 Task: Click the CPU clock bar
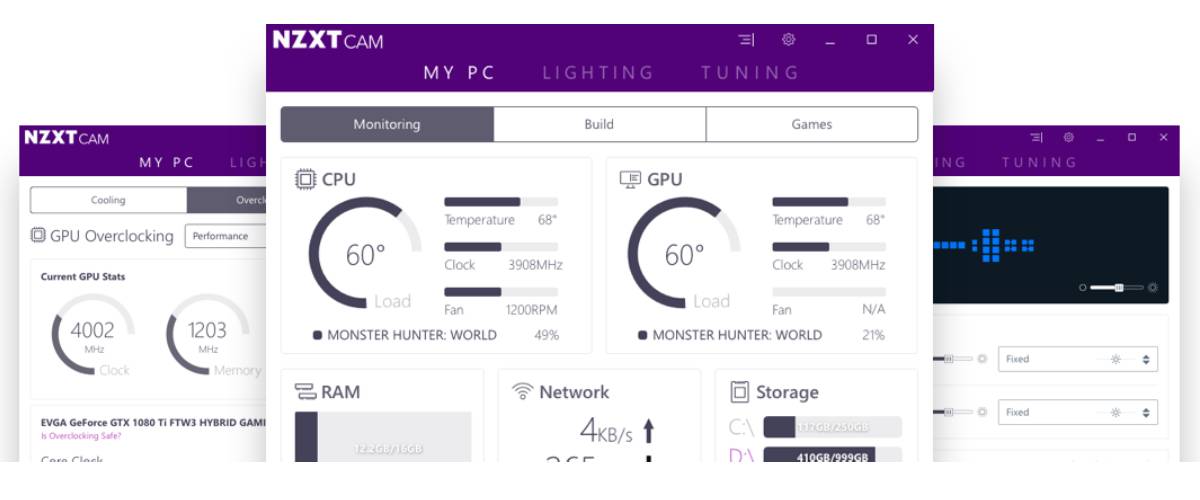click(501, 247)
